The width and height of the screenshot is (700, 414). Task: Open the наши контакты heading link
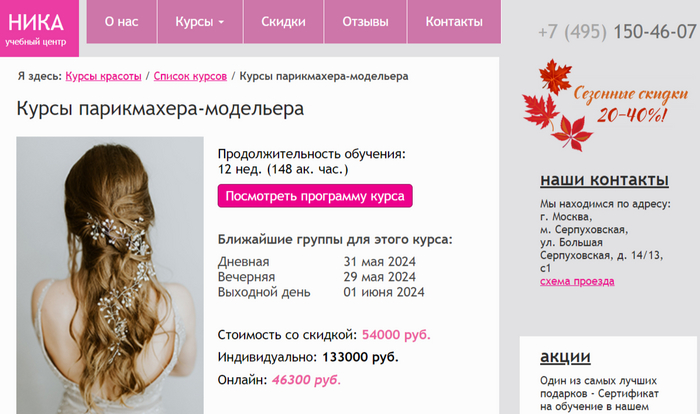pos(604,180)
